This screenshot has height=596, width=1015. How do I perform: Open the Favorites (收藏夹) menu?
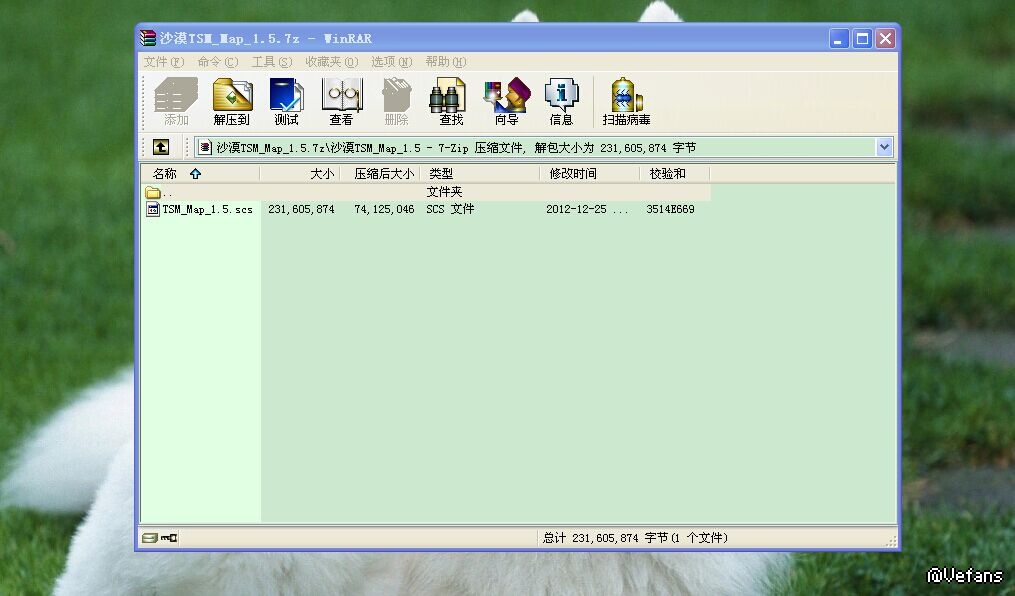click(331, 62)
